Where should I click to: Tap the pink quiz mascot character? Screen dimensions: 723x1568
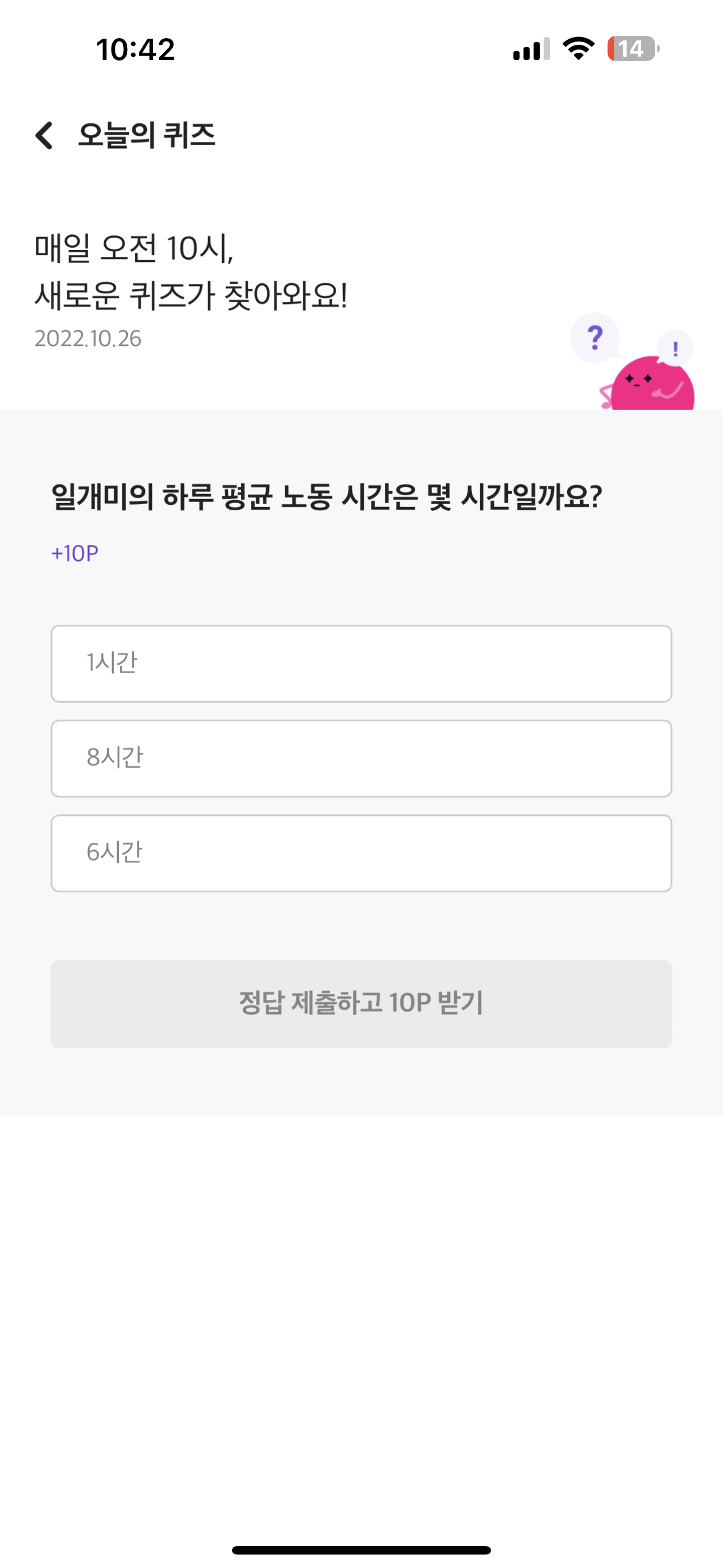(649, 384)
